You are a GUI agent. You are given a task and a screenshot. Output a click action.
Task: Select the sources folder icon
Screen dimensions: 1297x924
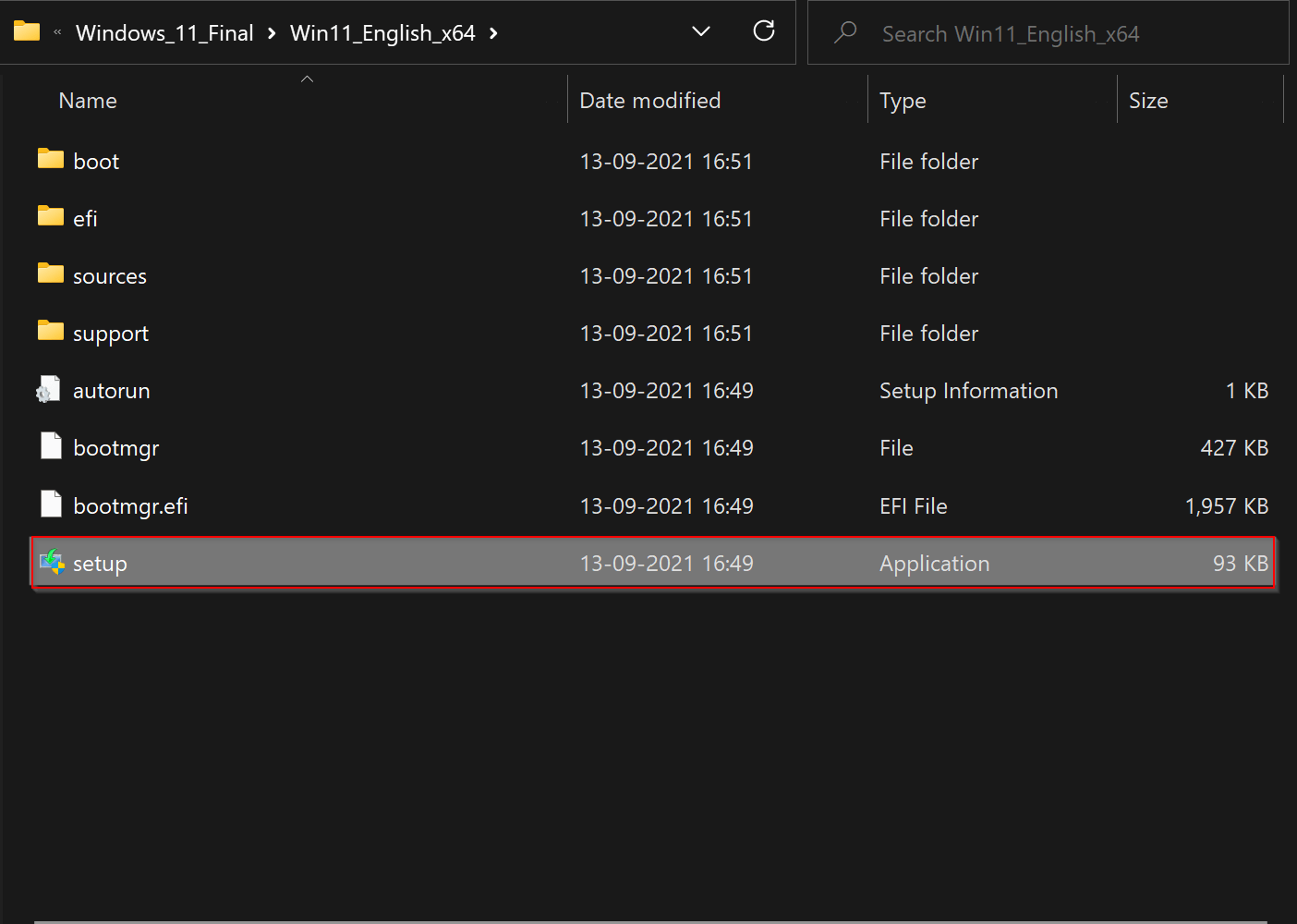[51, 274]
